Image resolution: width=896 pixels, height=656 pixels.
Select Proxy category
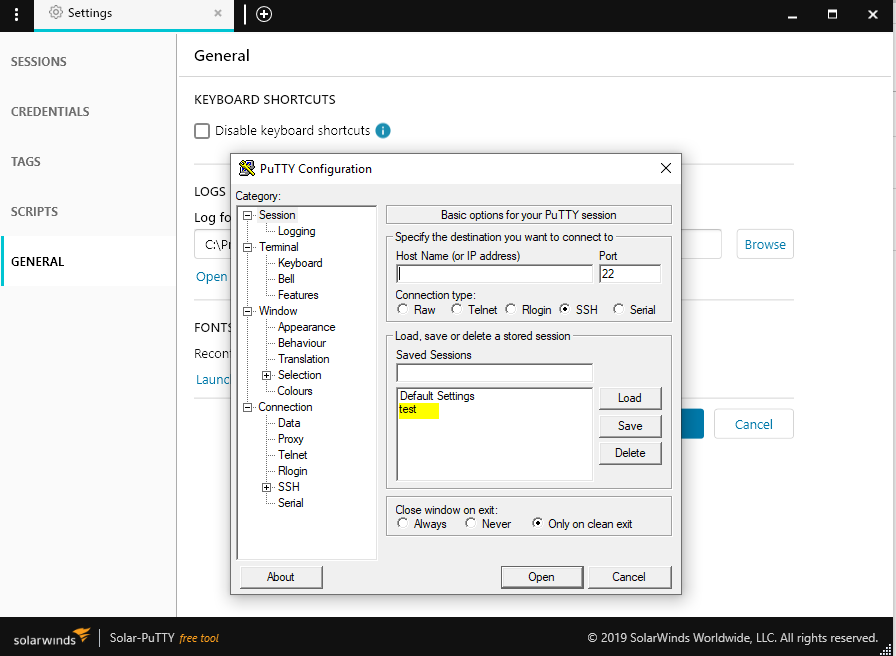290,439
